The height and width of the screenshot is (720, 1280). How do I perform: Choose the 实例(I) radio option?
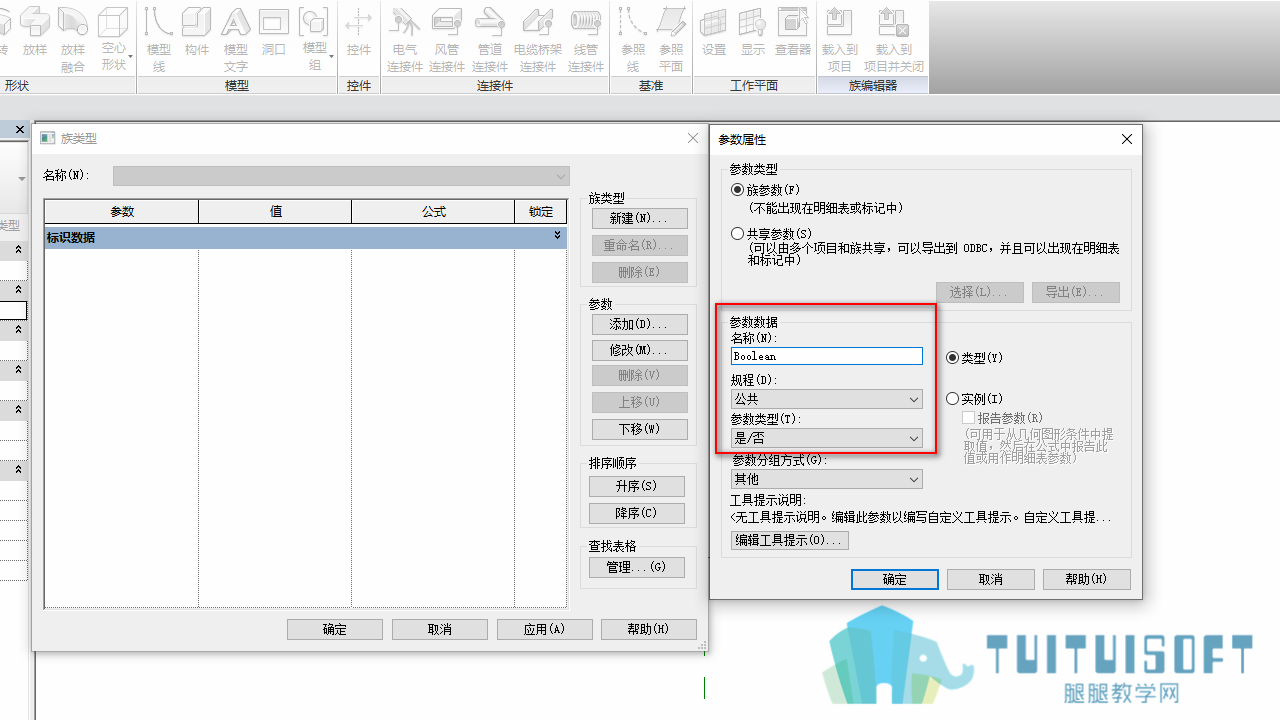(953, 399)
